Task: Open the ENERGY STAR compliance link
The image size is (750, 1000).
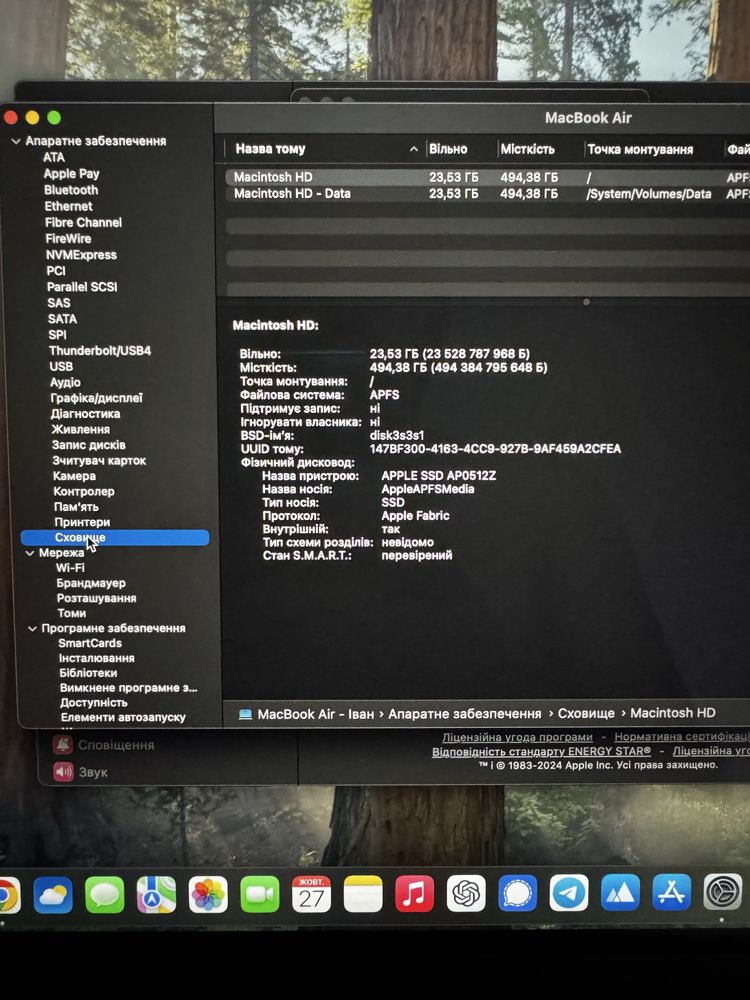Action: 541,752
